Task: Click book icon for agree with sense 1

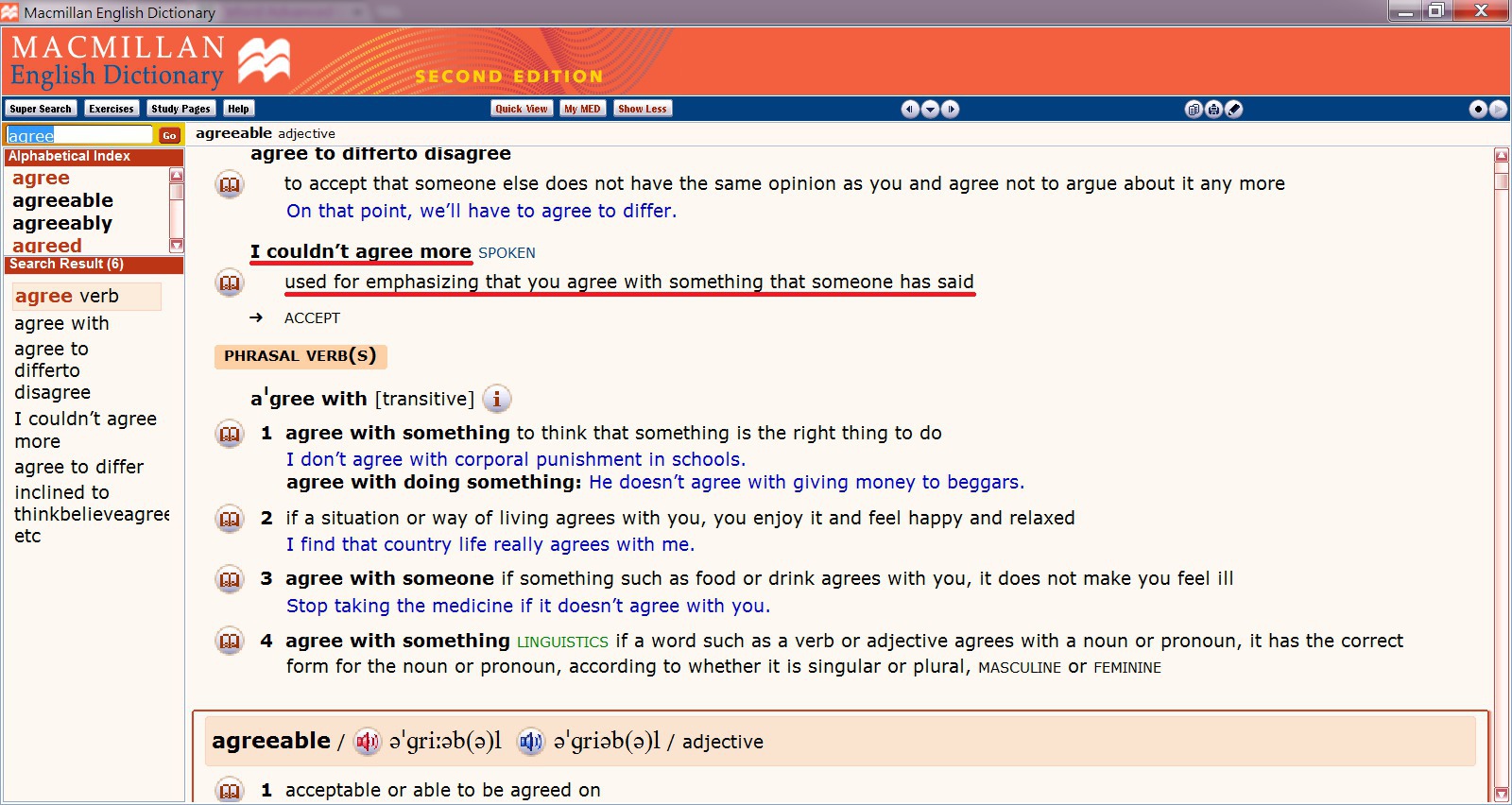Action: [x=230, y=434]
